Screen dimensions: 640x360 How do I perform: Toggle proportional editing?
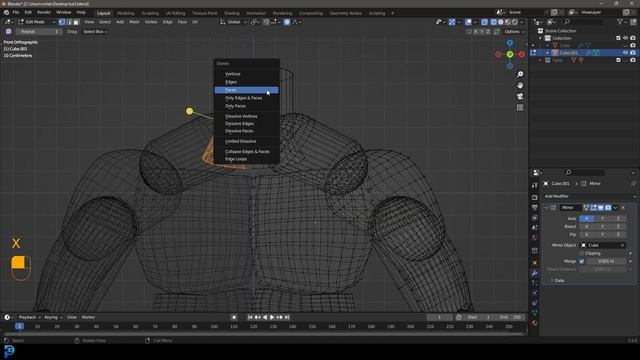pos(287,22)
